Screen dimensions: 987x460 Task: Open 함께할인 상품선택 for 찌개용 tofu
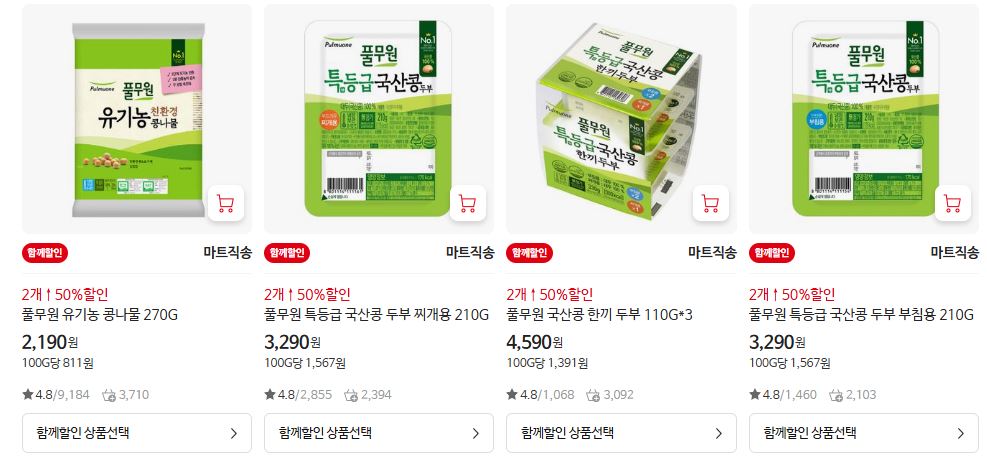pyautogui.click(x=379, y=433)
